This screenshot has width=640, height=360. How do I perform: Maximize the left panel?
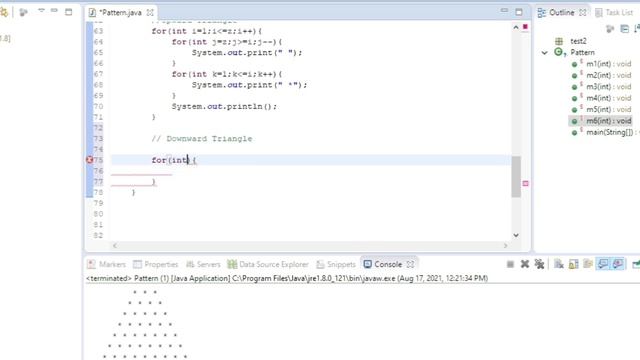pyautogui.click(x=69, y=12)
